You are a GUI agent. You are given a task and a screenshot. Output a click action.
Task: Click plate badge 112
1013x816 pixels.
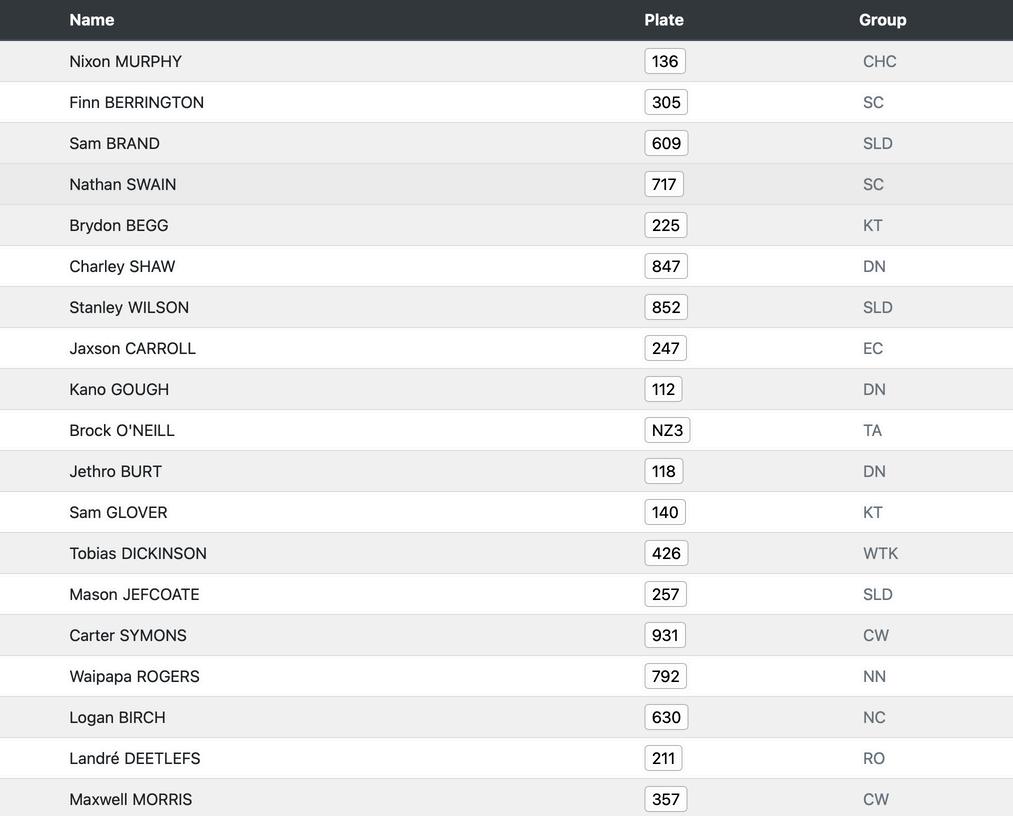point(663,389)
